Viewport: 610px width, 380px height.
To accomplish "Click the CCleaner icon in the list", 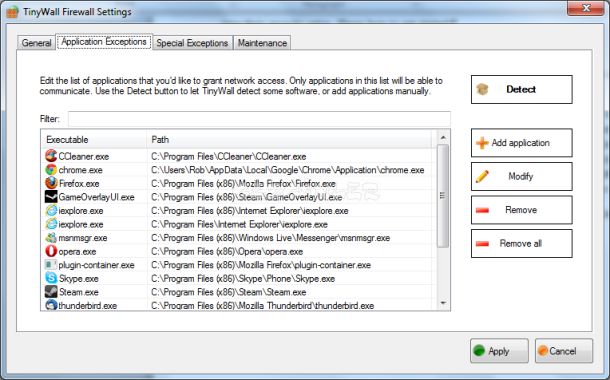I will [51, 156].
